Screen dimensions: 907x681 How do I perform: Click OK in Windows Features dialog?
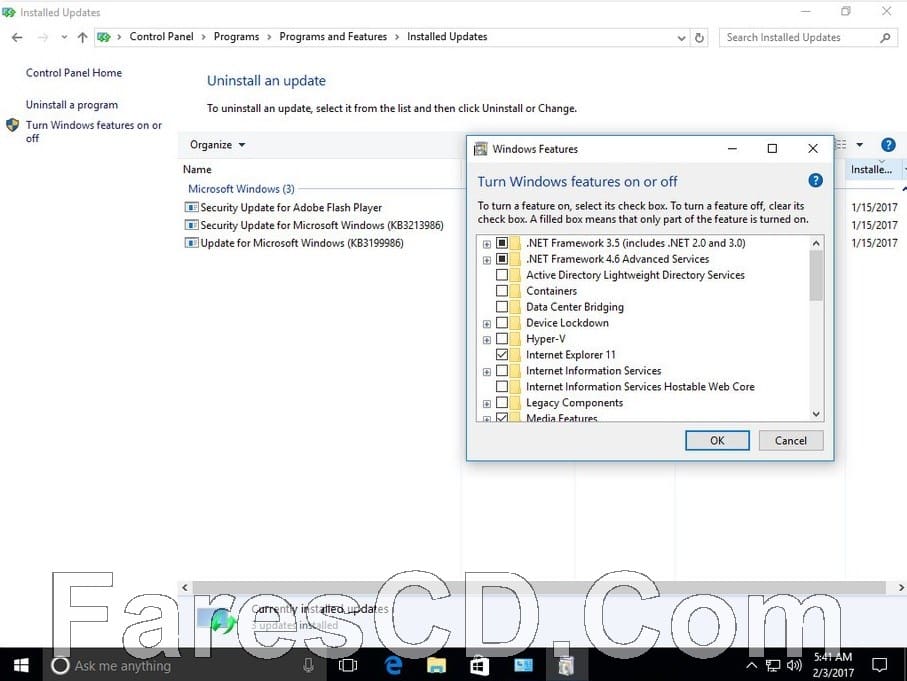[717, 440]
